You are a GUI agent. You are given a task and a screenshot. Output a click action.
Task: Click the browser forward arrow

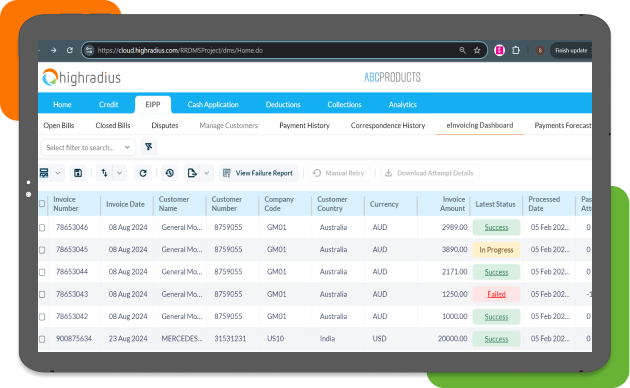(x=53, y=50)
